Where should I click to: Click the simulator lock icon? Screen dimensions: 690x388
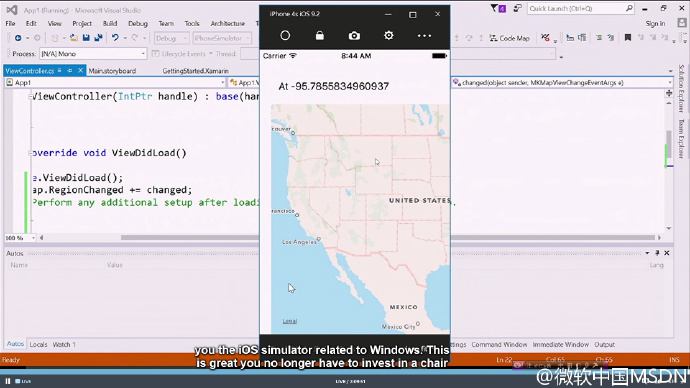[x=320, y=36]
